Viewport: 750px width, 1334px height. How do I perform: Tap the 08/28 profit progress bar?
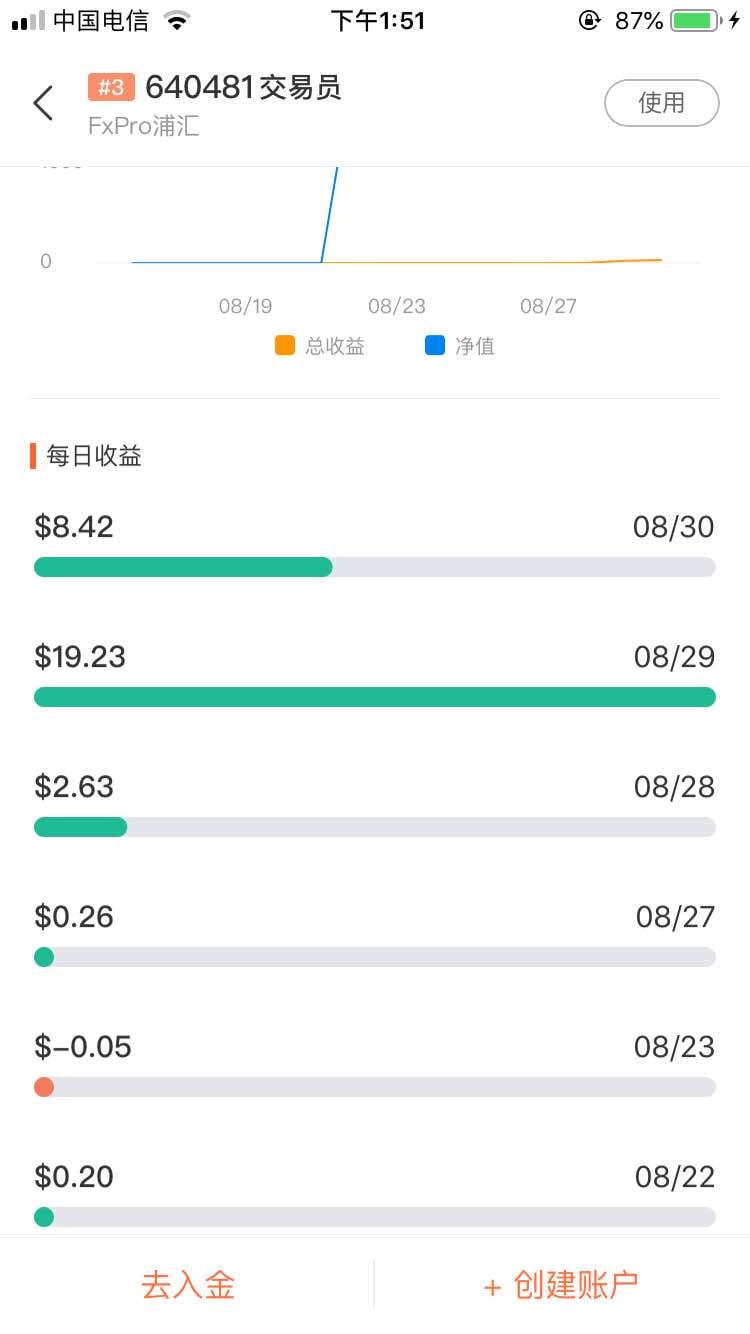click(x=375, y=827)
